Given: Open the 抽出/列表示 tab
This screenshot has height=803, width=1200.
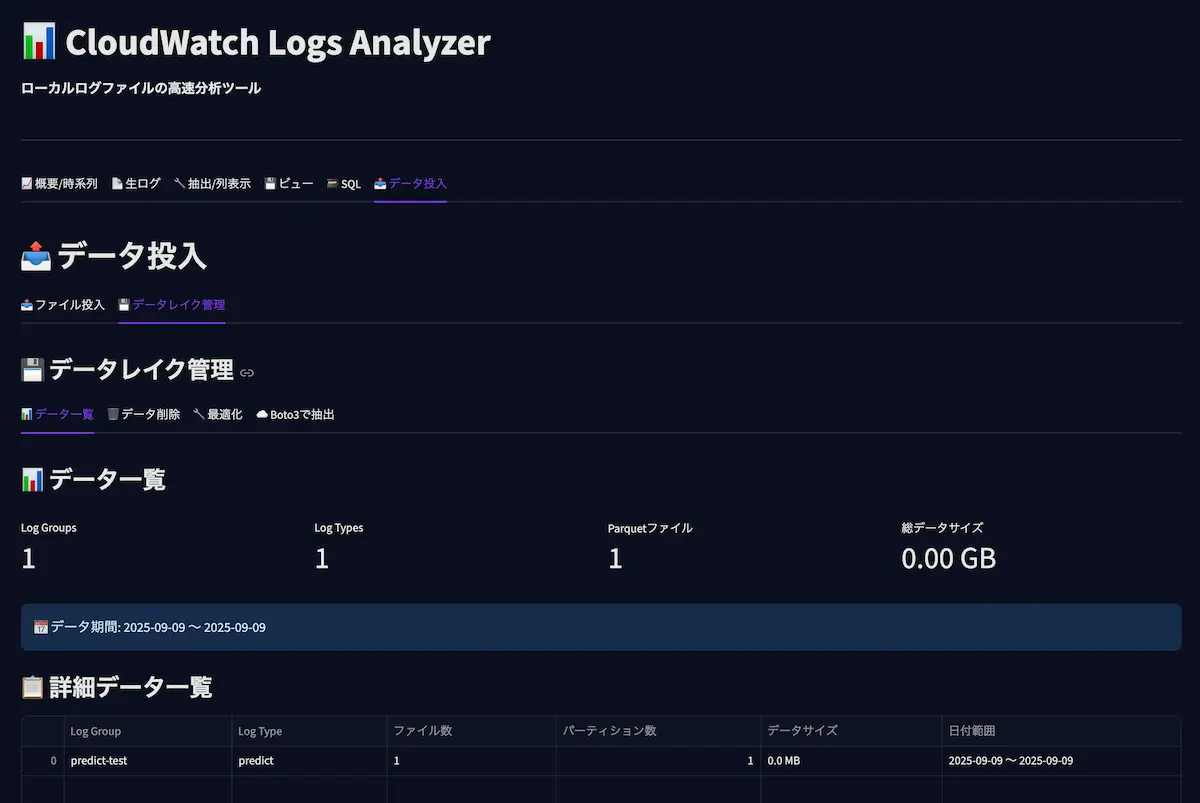Looking at the screenshot, I should click(212, 184).
